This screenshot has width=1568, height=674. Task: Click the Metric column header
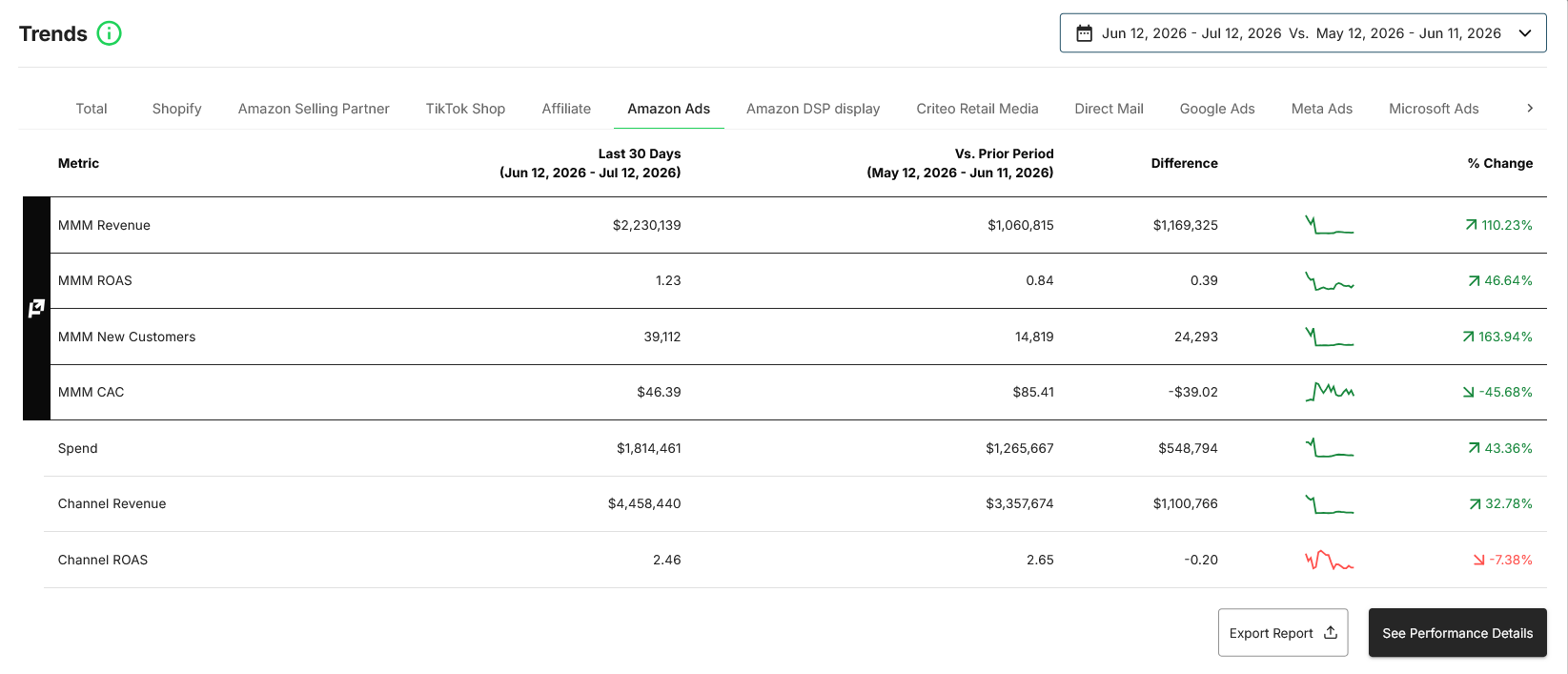coord(78,163)
